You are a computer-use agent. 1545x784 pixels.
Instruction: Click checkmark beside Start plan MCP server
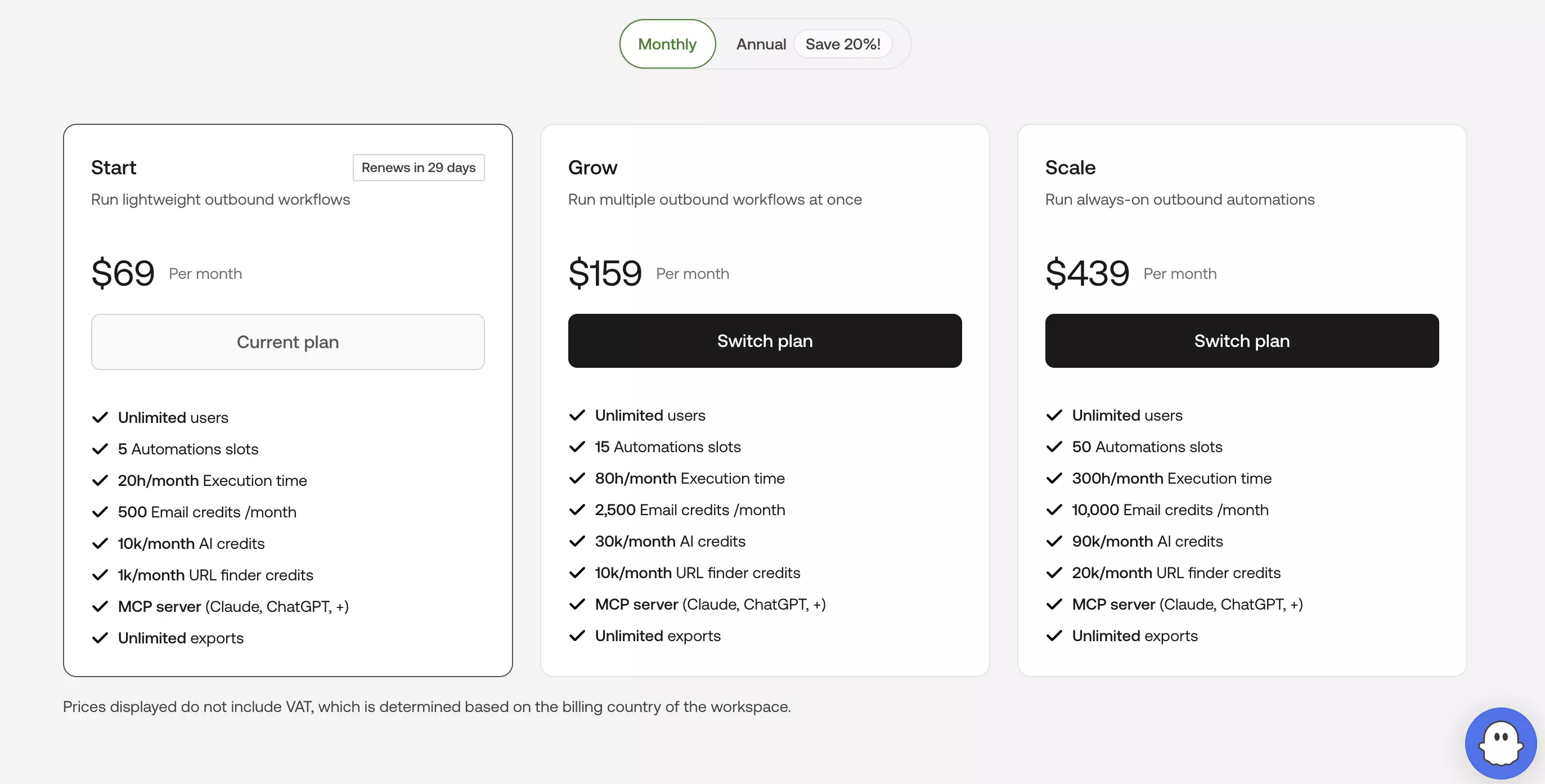pyautogui.click(x=100, y=606)
